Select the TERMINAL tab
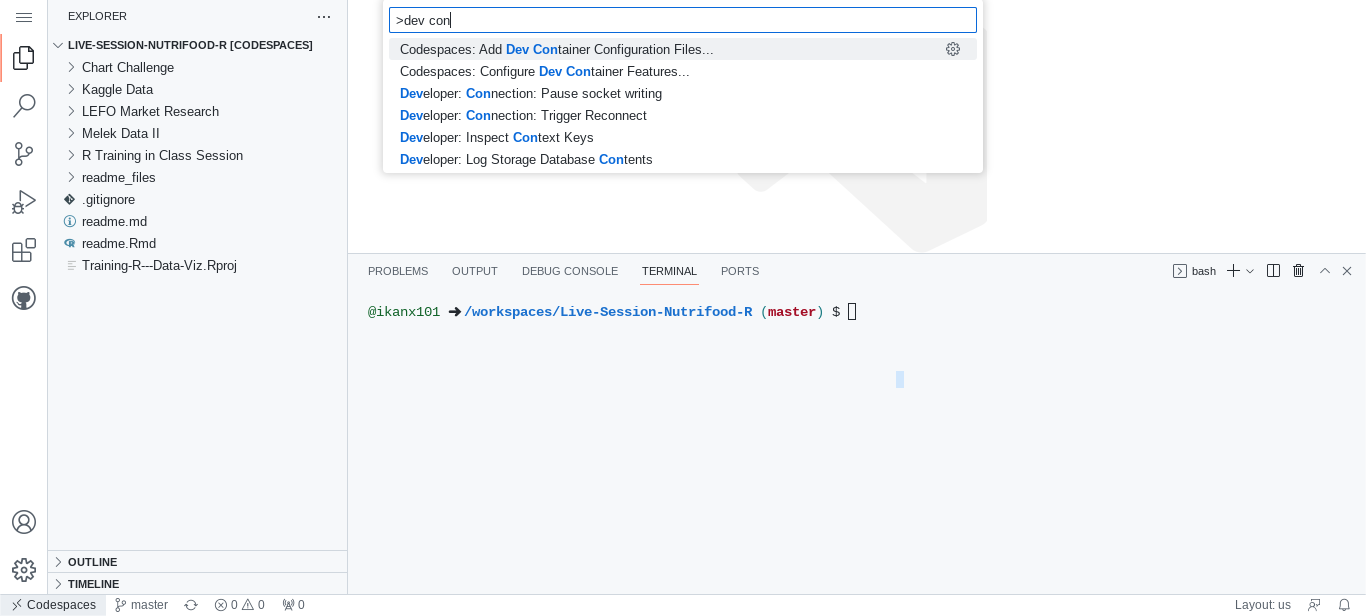Screen dimensions: 1366x616 point(669,271)
